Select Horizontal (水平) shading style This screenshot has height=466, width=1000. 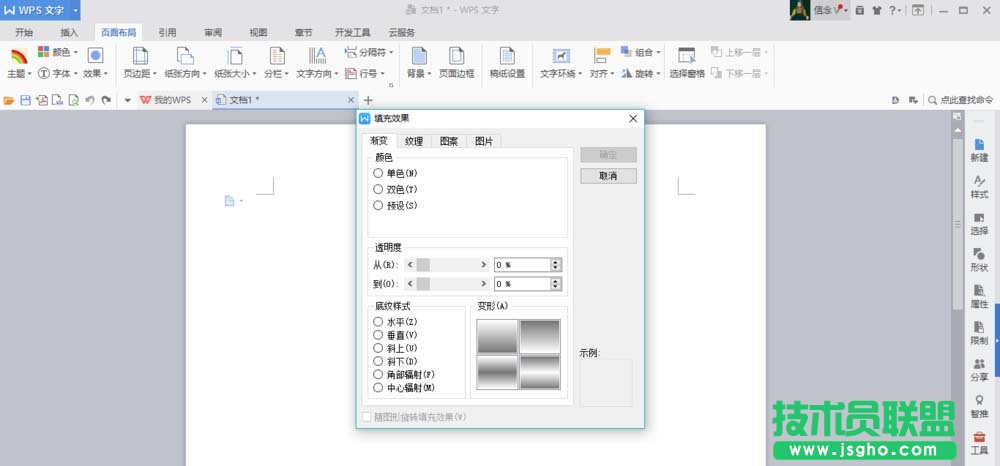[x=378, y=322]
